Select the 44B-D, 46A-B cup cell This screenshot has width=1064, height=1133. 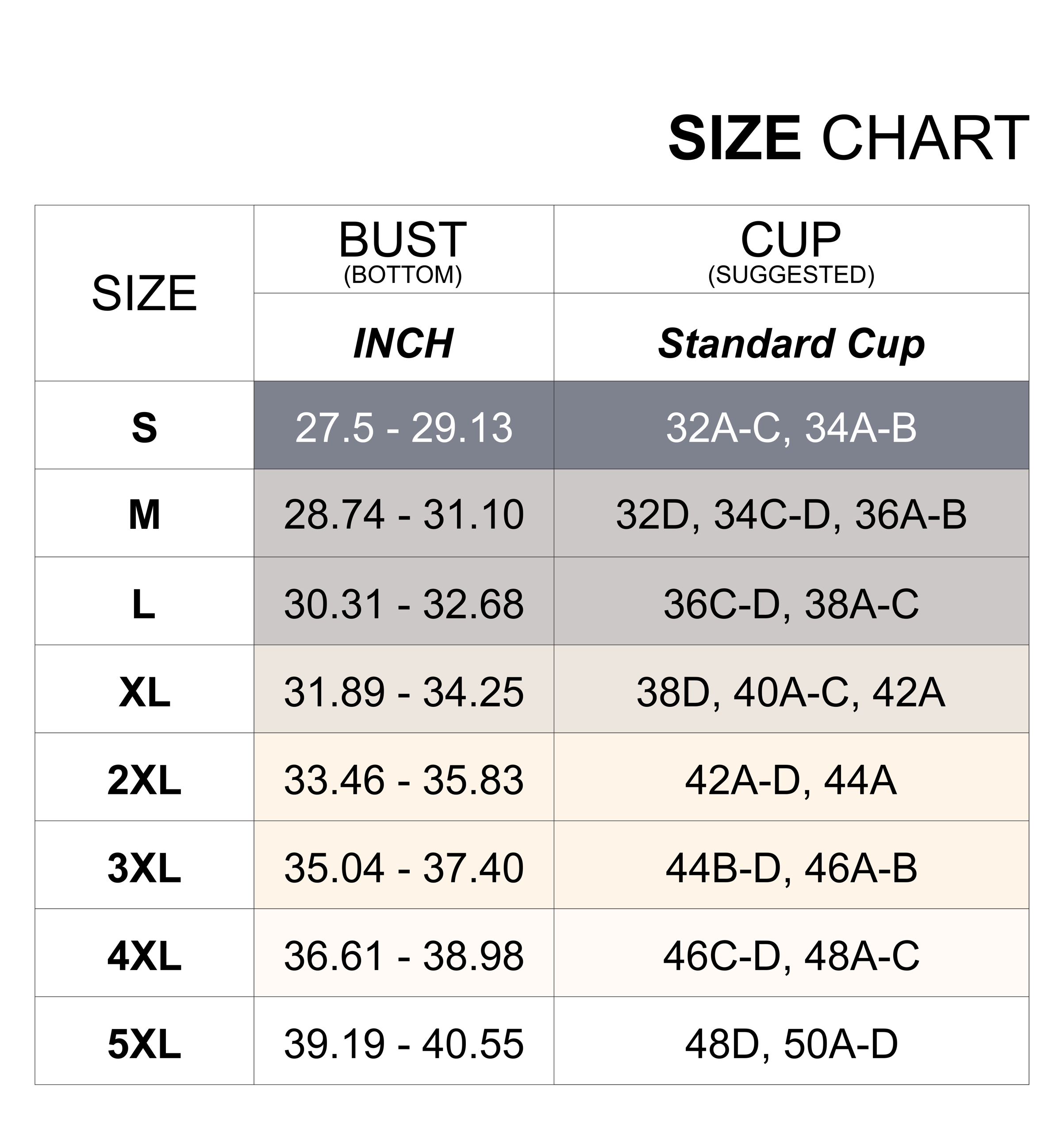(x=791, y=864)
